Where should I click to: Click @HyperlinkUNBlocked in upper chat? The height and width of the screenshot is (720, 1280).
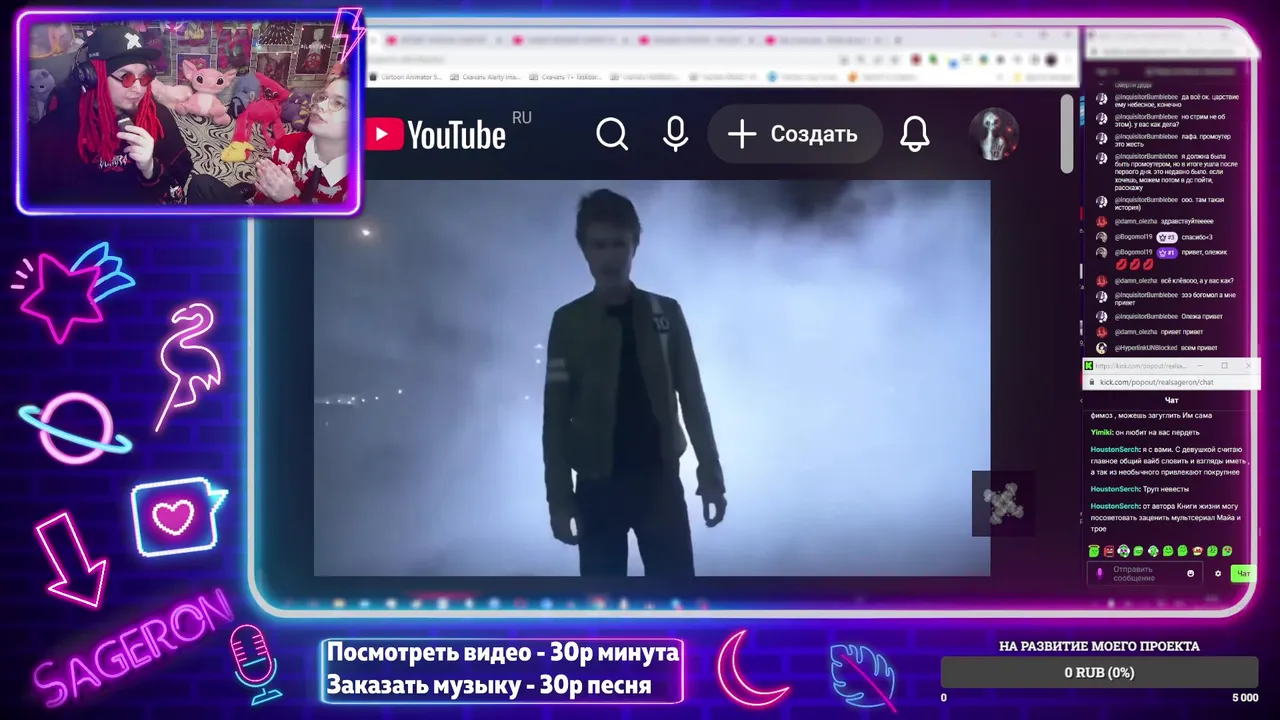pyautogui.click(x=1146, y=348)
